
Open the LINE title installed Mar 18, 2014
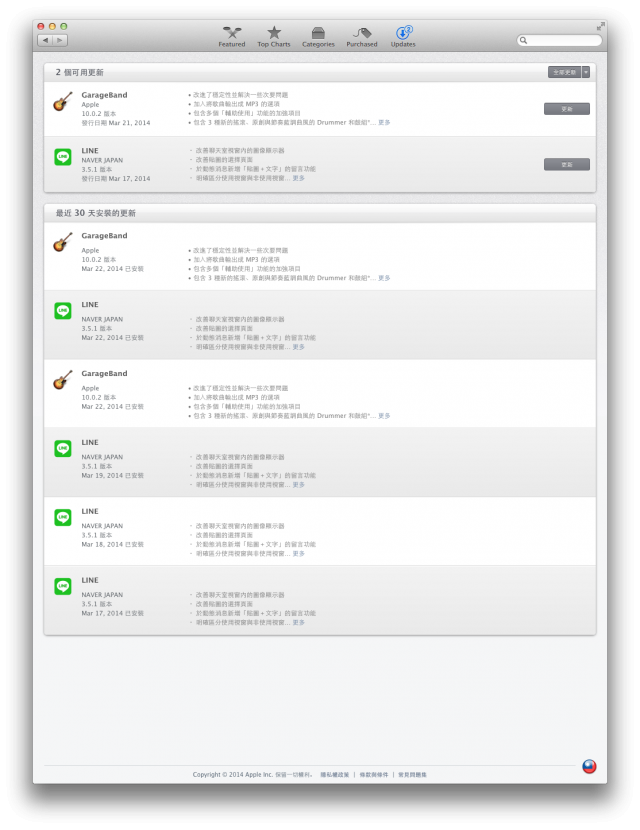tap(90, 511)
